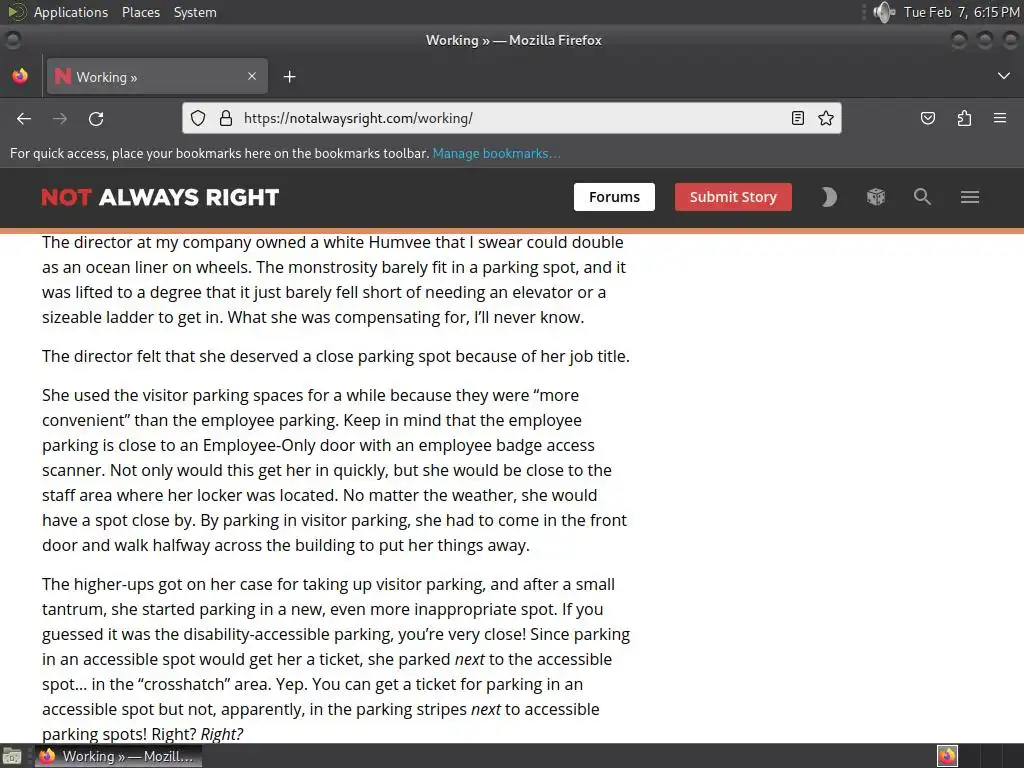
Task: Open the clock showing Tue Feb 7
Action: point(961,12)
